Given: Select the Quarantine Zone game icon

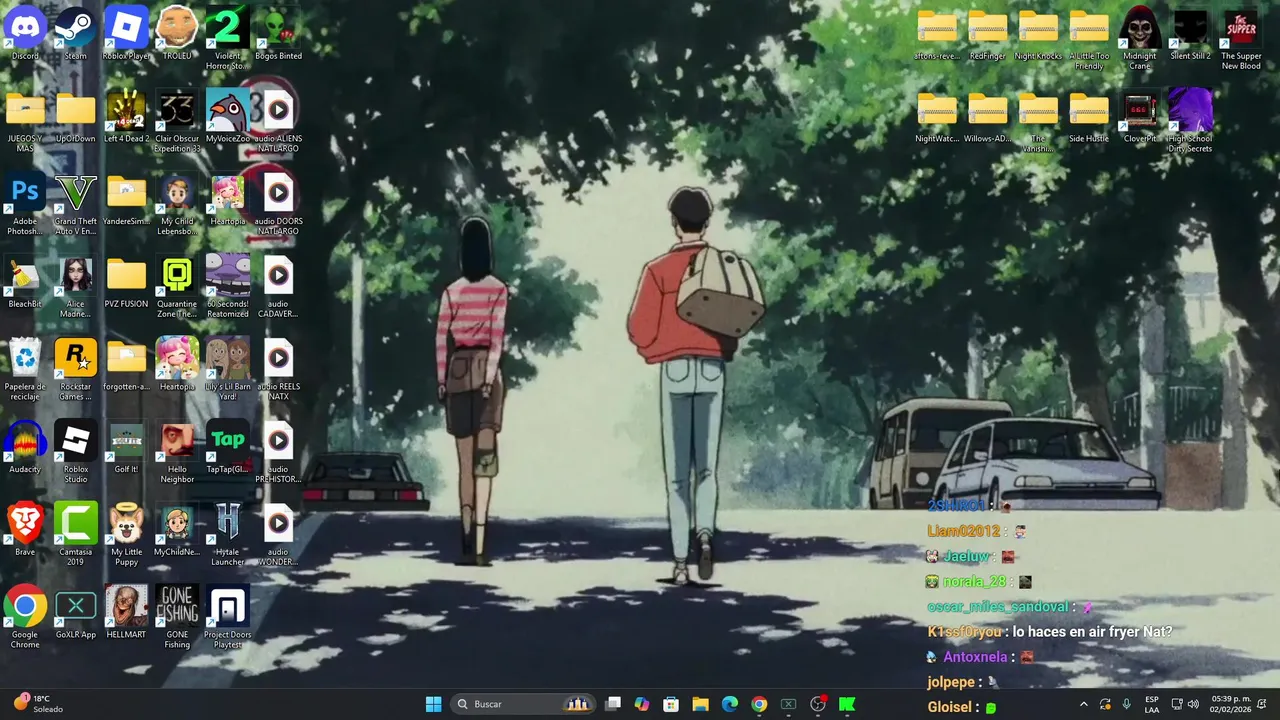Looking at the screenshot, I should (x=177, y=288).
